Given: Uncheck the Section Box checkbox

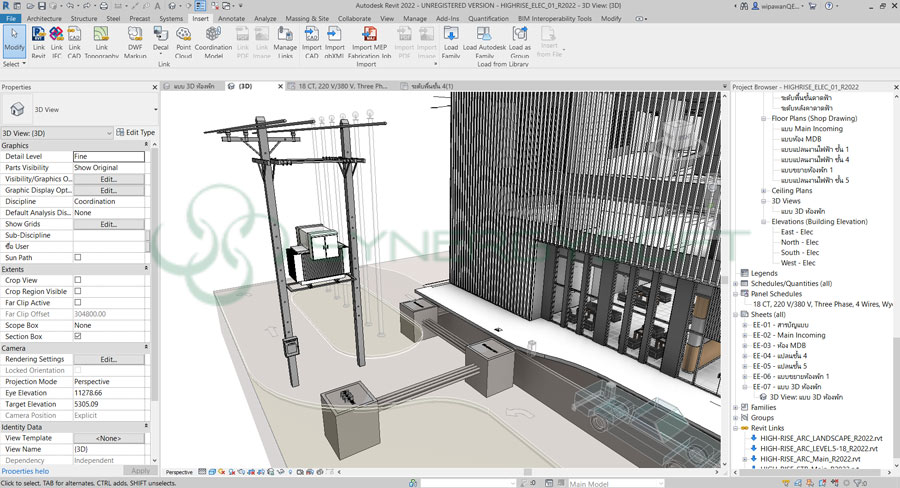Looking at the screenshot, I should click(x=78, y=336).
